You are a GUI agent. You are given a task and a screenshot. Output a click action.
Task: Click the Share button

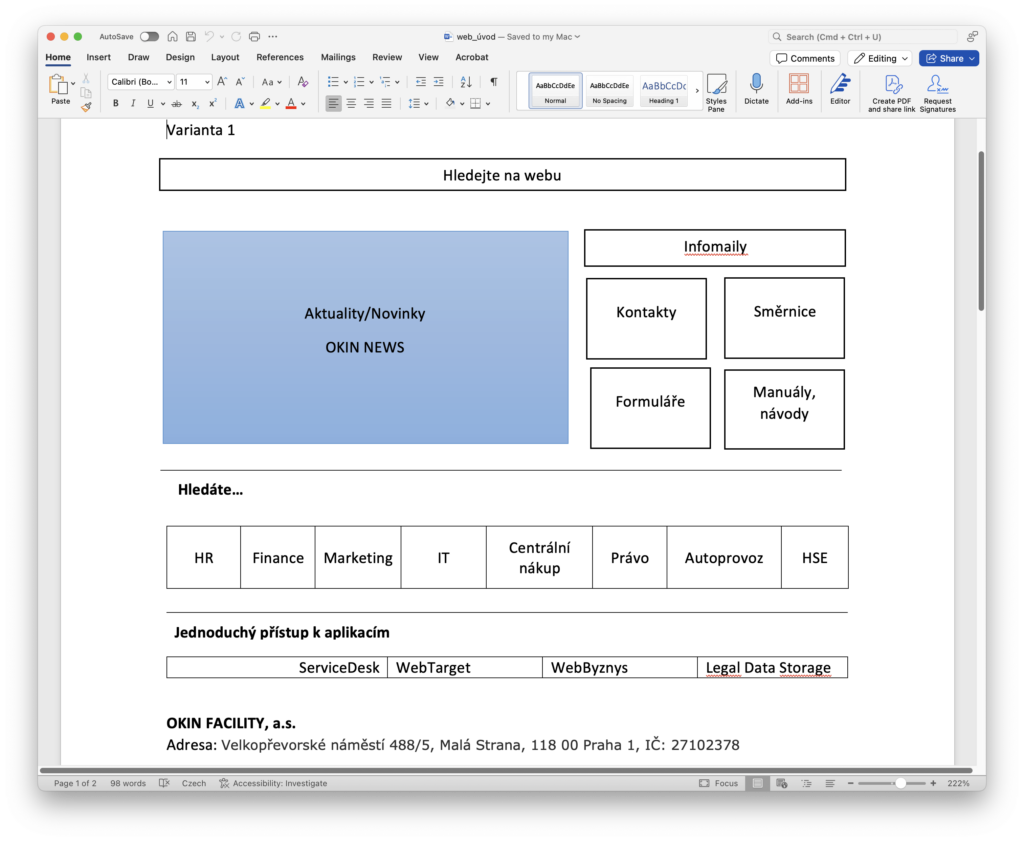pyautogui.click(x=949, y=58)
